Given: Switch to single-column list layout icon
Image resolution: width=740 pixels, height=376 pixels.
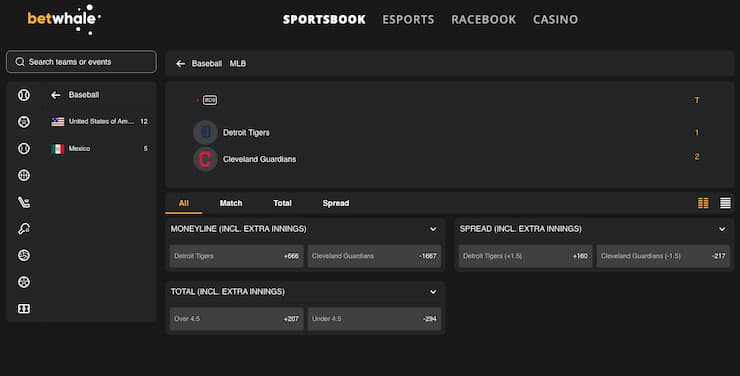Looking at the screenshot, I should coord(725,203).
